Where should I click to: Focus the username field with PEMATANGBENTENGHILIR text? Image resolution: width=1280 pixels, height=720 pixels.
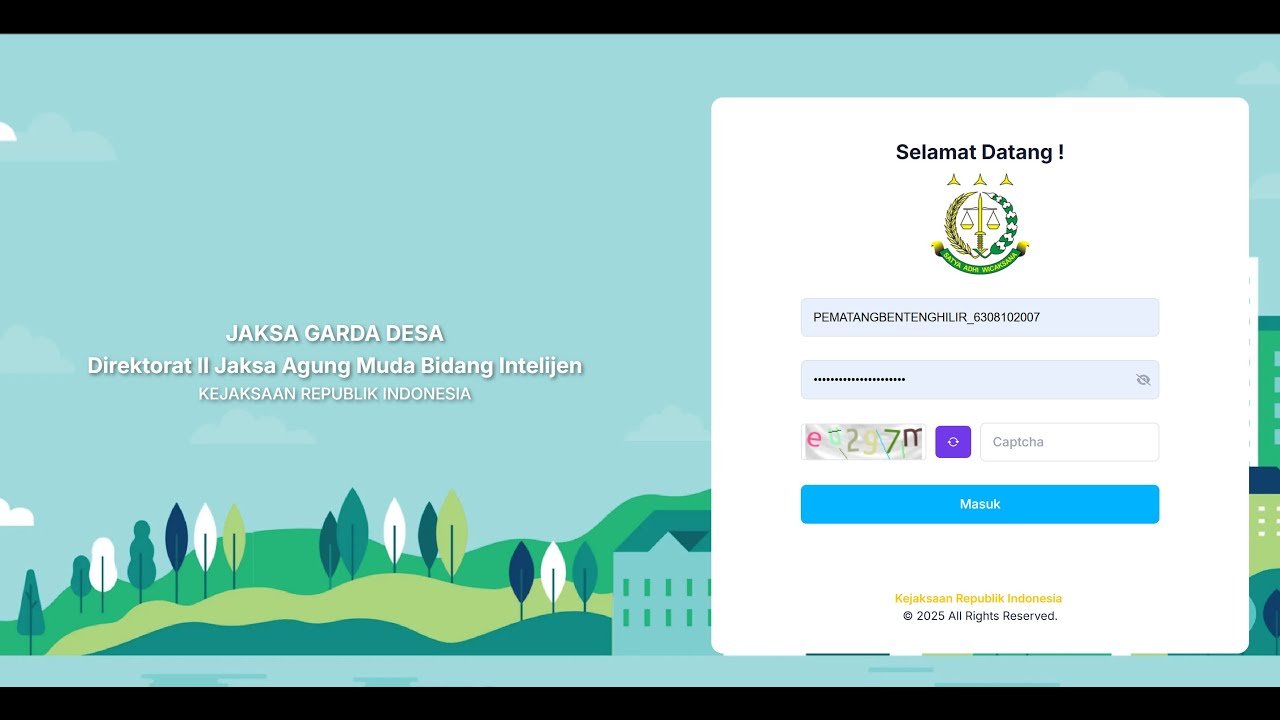click(980, 317)
